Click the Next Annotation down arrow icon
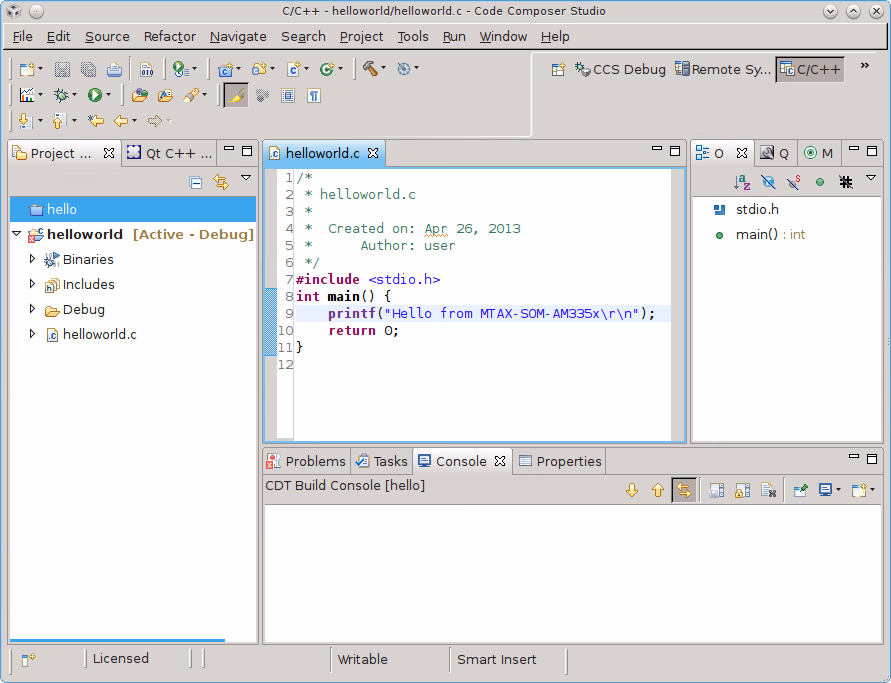 pos(25,120)
